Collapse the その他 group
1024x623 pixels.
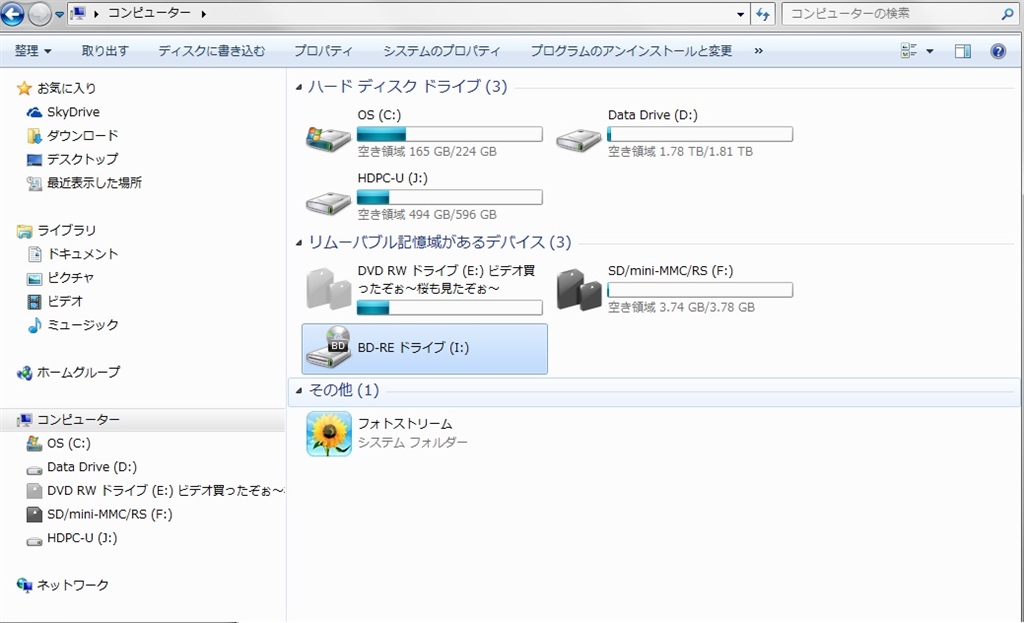[x=298, y=391]
